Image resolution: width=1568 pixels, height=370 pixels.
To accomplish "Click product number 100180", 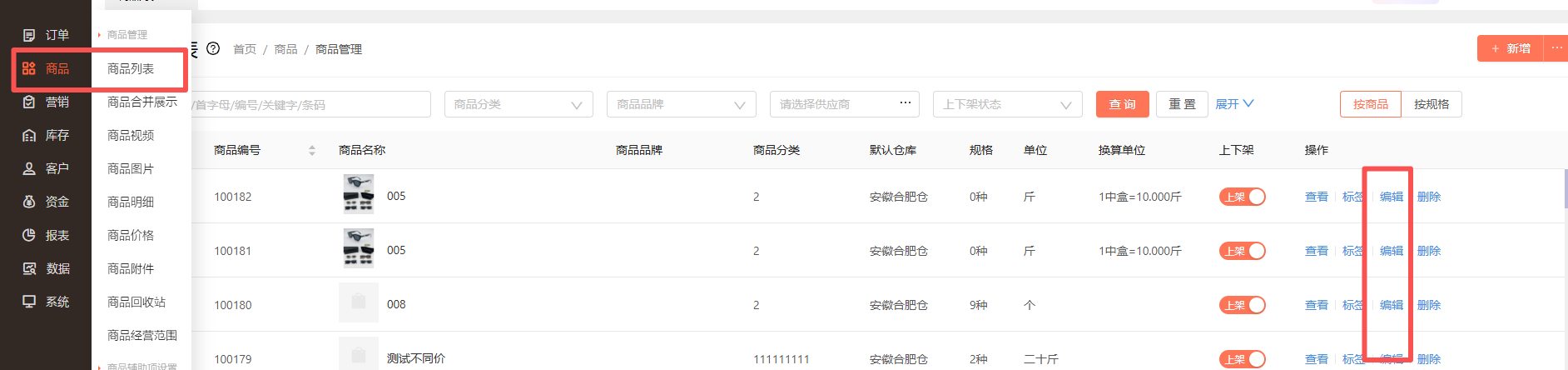I will click(233, 305).
